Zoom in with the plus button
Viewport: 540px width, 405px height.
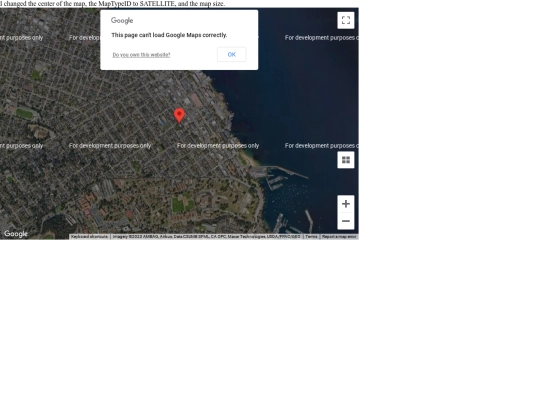[346, 204]
